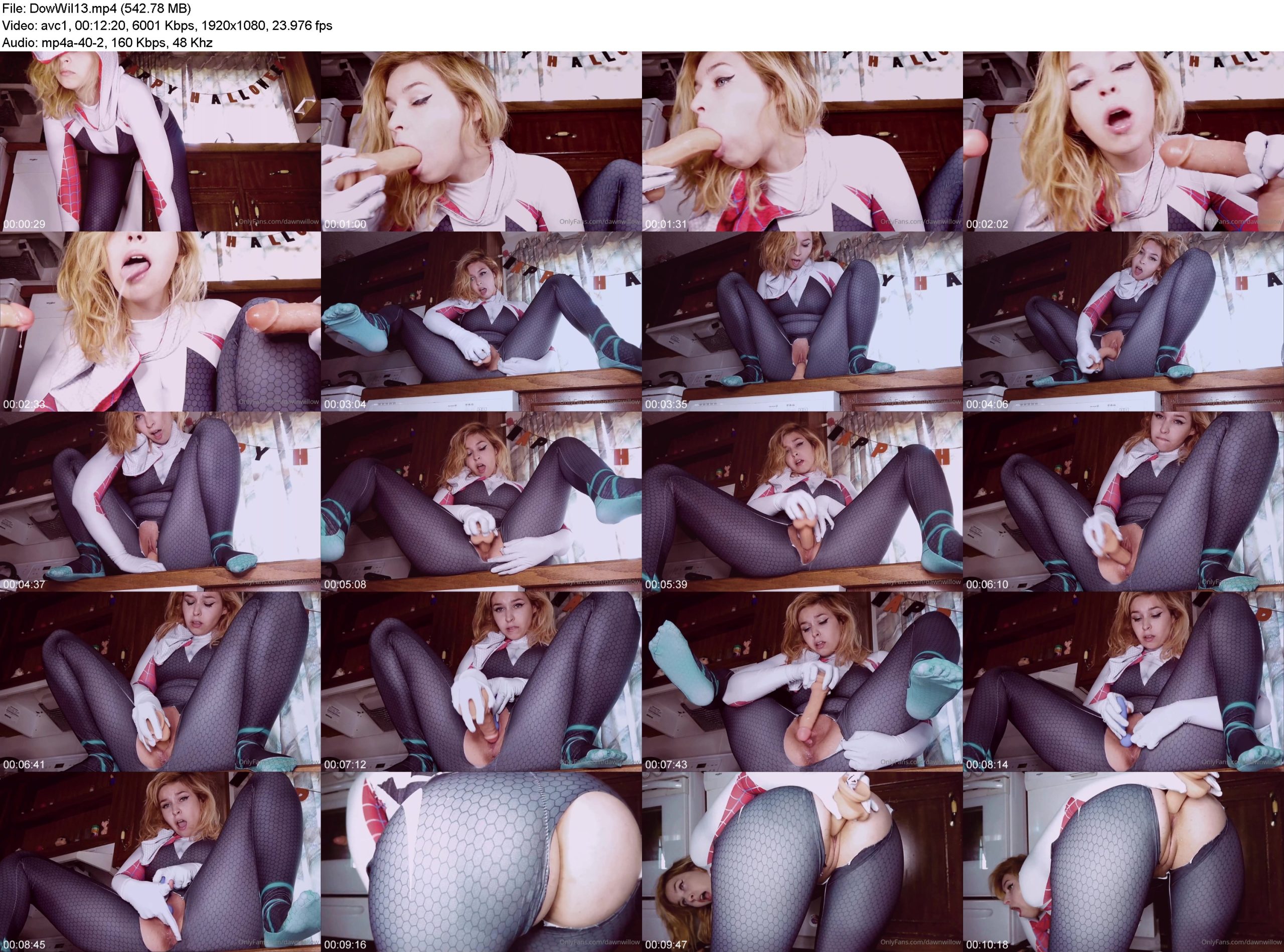Choose the frame stamped 00:07:12
The height and width of the screenshot is (952, 1284).
(481, 682)
